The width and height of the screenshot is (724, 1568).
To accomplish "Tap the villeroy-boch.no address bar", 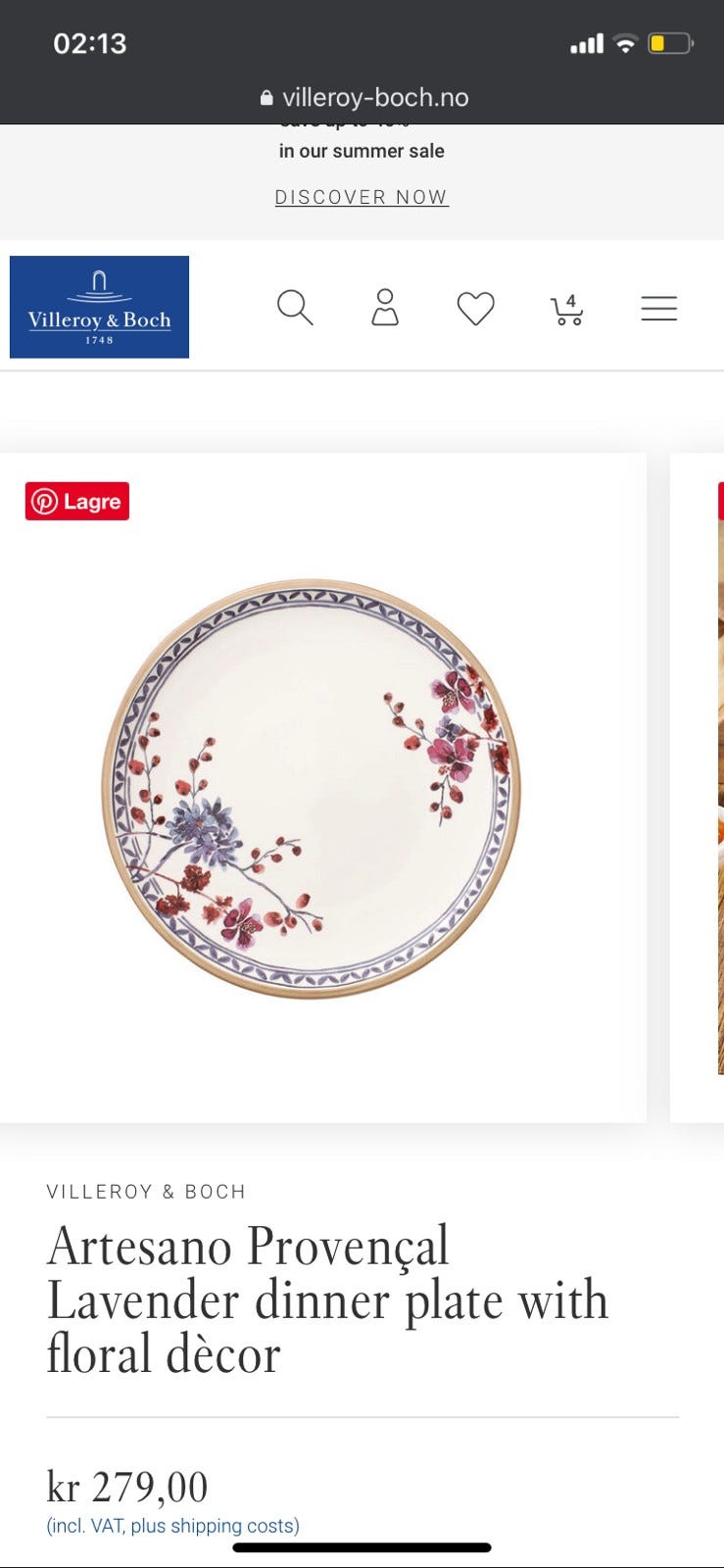I will click(362, 97).
